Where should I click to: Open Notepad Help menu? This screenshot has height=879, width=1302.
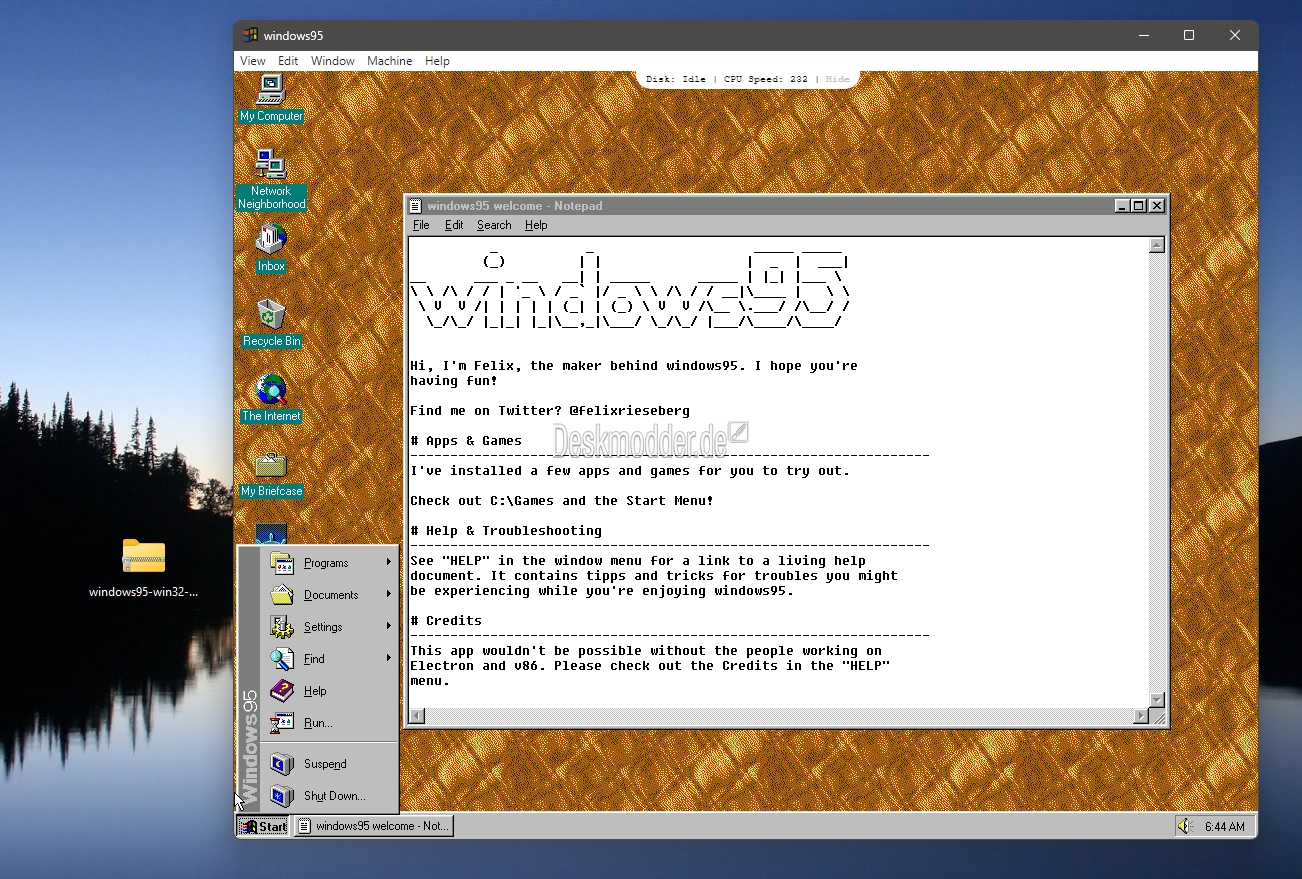(536, 225)
